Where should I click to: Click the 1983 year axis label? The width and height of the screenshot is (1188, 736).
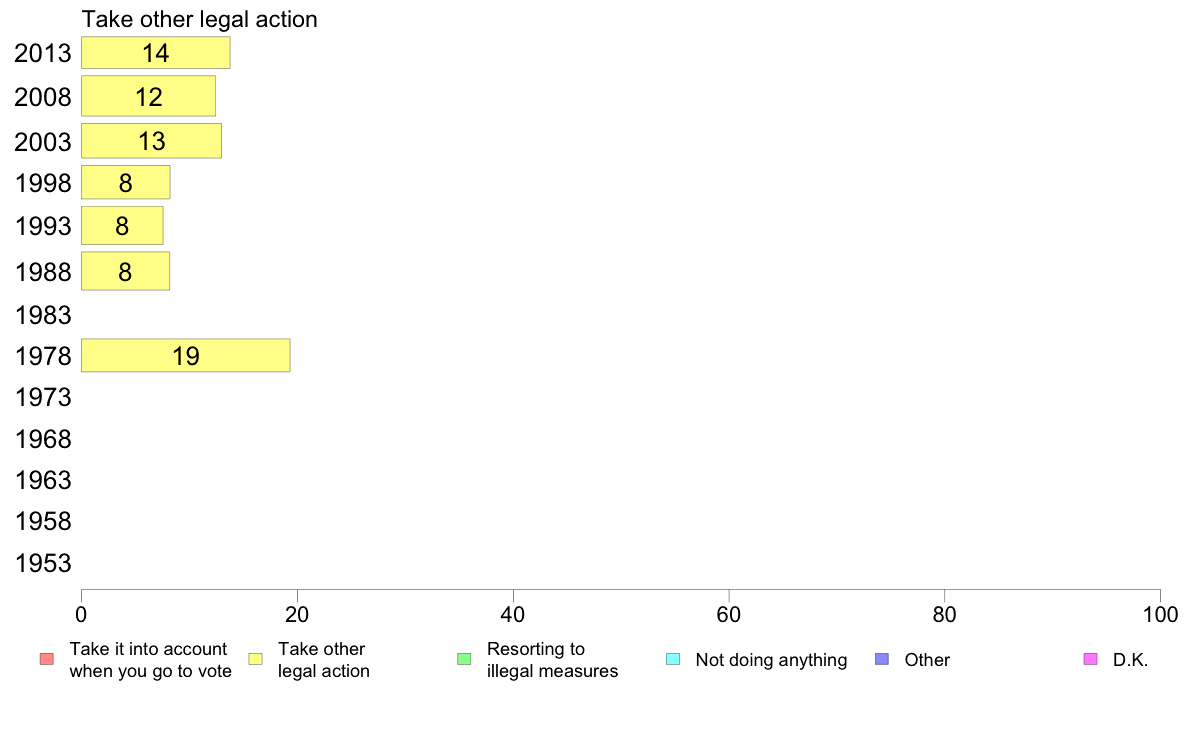click(43, 315)
